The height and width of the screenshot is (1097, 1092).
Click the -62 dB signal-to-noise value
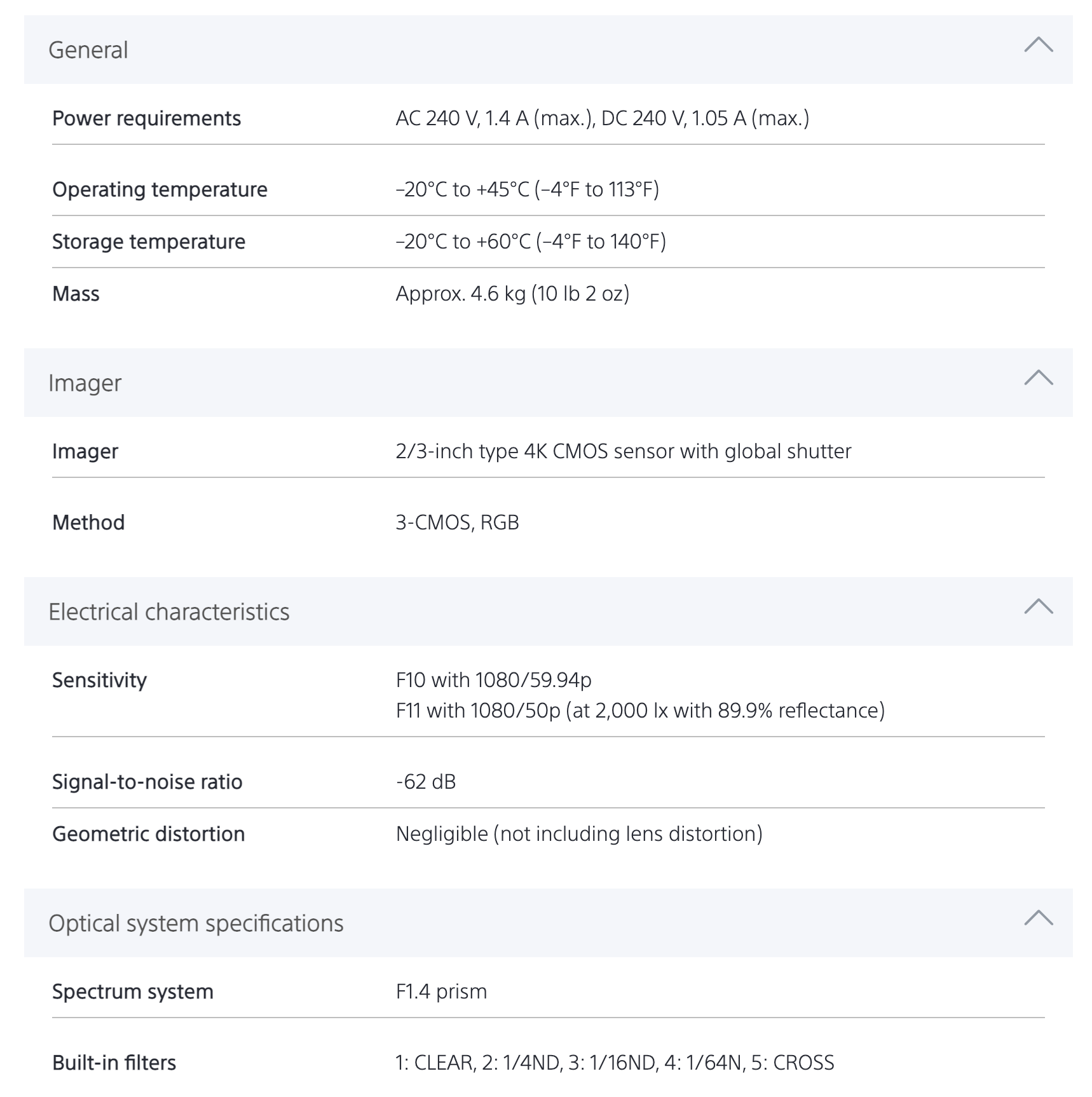pyautogui.click(x=425, y=782)
